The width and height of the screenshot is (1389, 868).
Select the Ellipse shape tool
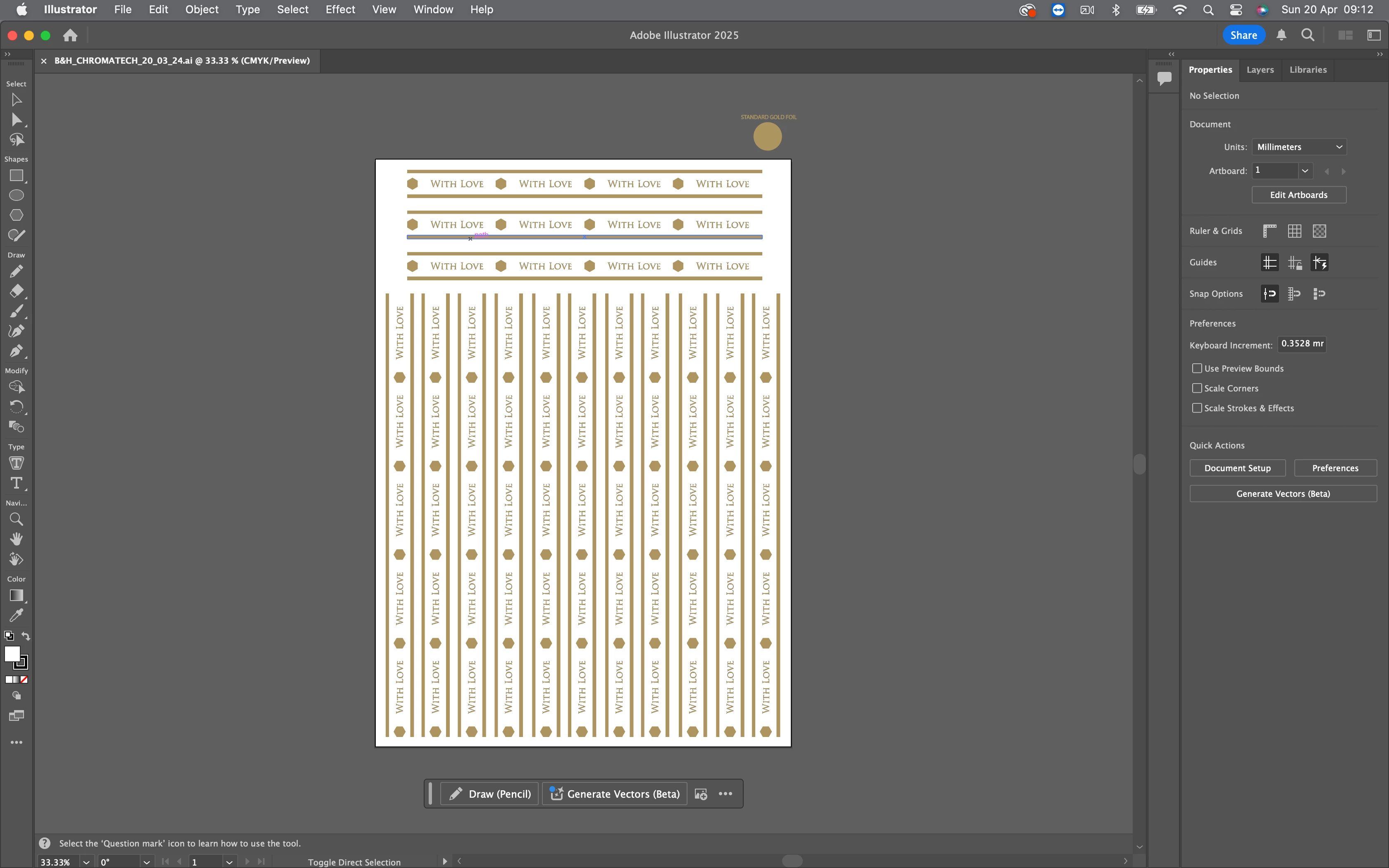pos(16,195)
